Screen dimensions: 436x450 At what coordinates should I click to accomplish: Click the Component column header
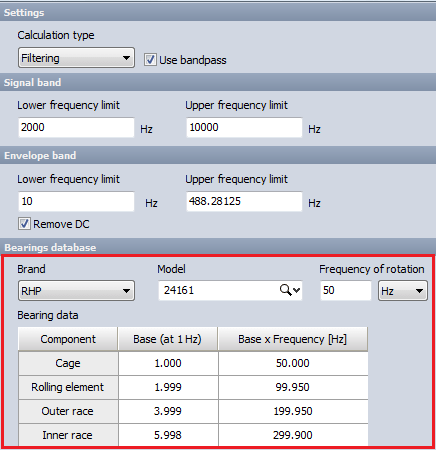pos(68,339)
